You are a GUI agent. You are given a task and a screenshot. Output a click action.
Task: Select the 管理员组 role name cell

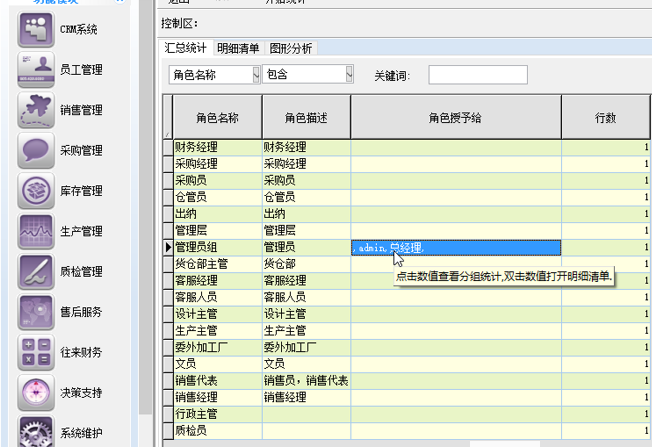click(218, 247)
